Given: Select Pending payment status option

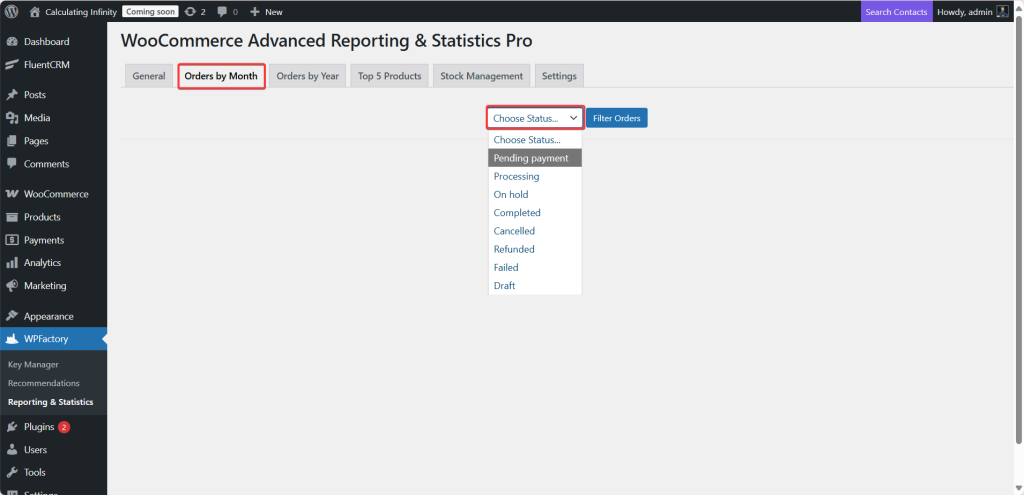Looking at the screenshot, I should pos(535,158).
